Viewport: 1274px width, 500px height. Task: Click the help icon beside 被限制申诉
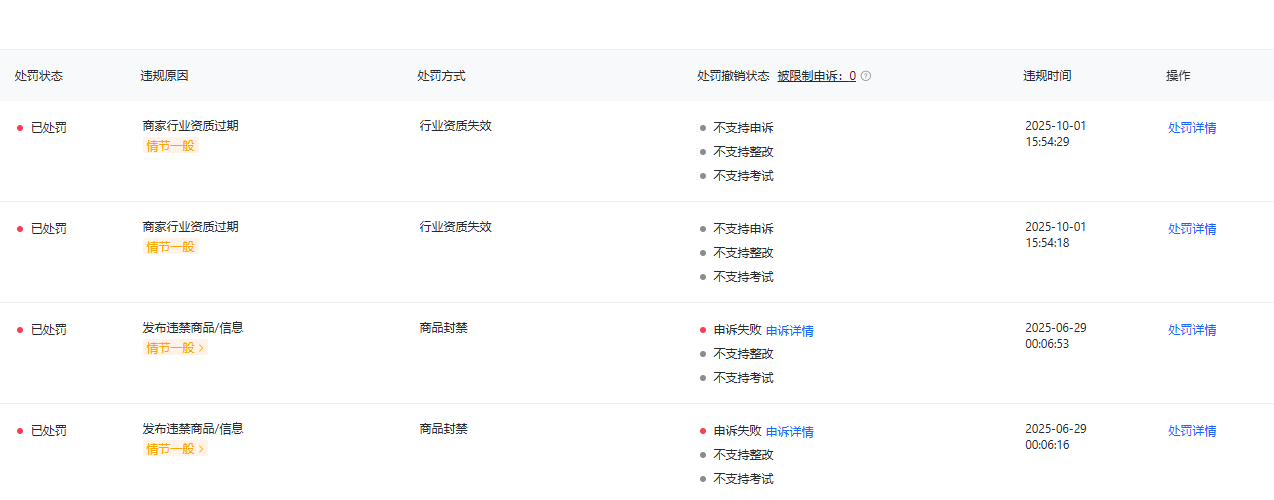866,76
